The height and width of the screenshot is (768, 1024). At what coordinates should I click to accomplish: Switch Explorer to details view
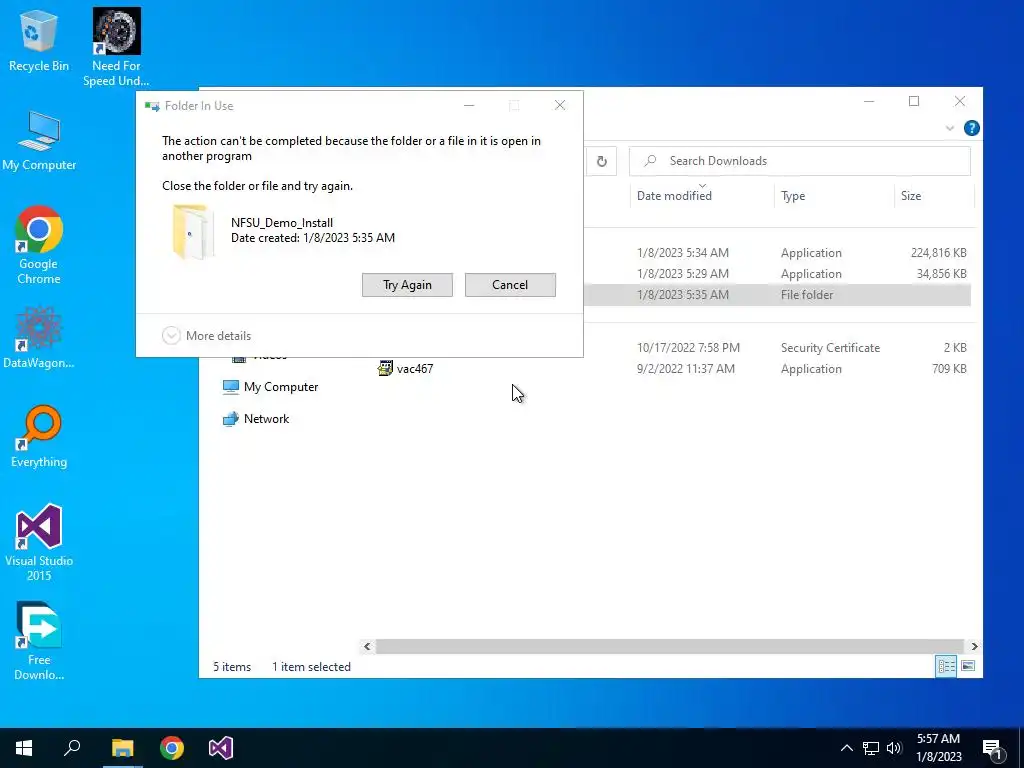coord(946,666)
